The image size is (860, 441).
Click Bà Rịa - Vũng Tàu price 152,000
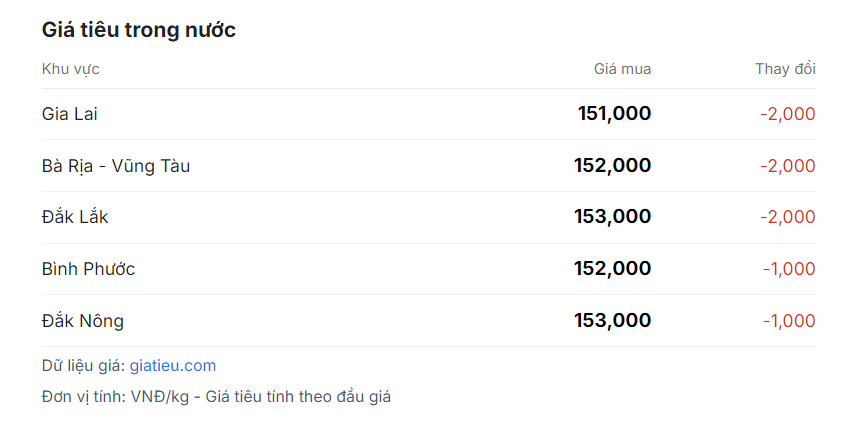pos(613,166)
